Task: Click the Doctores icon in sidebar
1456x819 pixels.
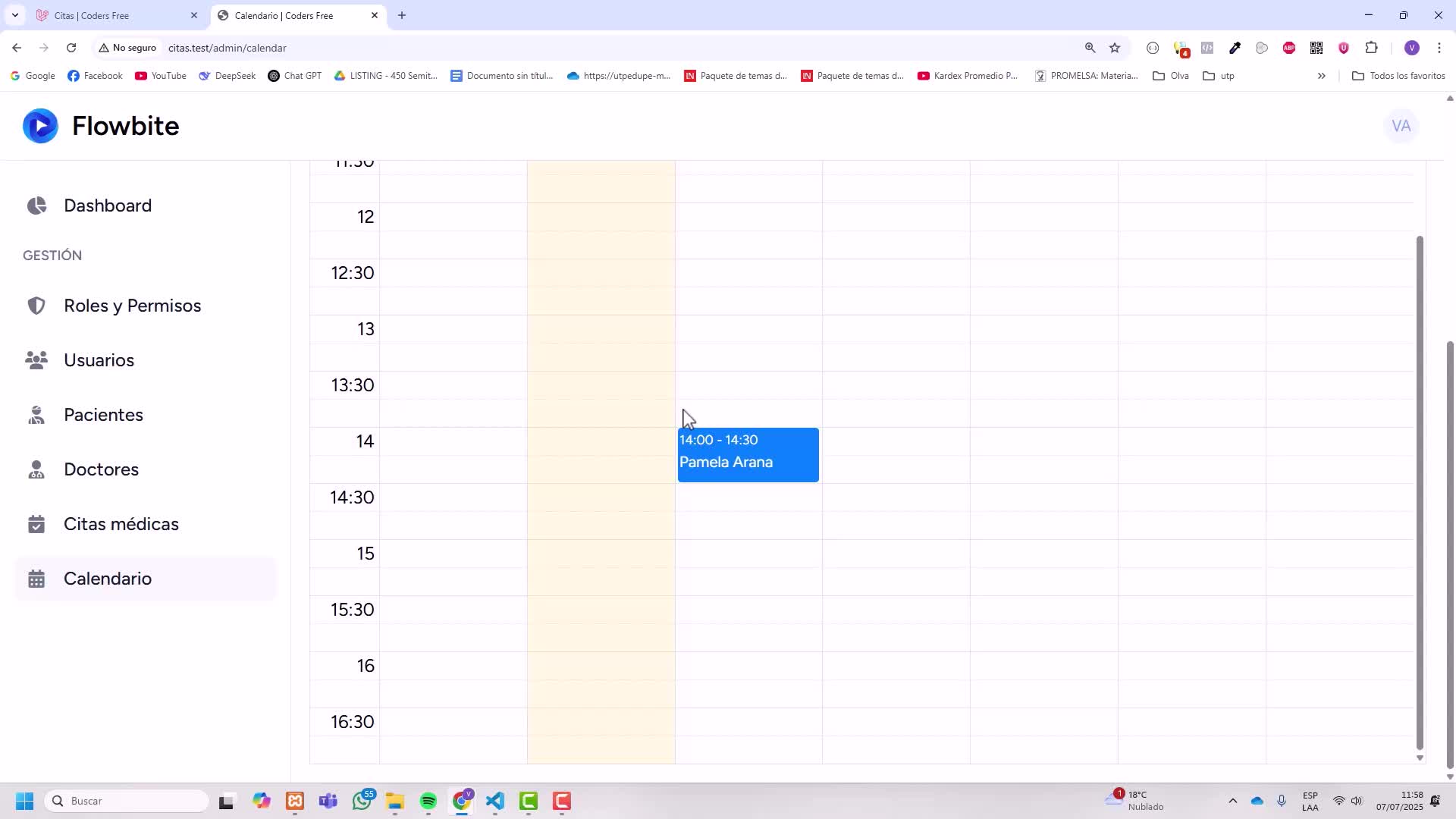Action: pos(36,469)
